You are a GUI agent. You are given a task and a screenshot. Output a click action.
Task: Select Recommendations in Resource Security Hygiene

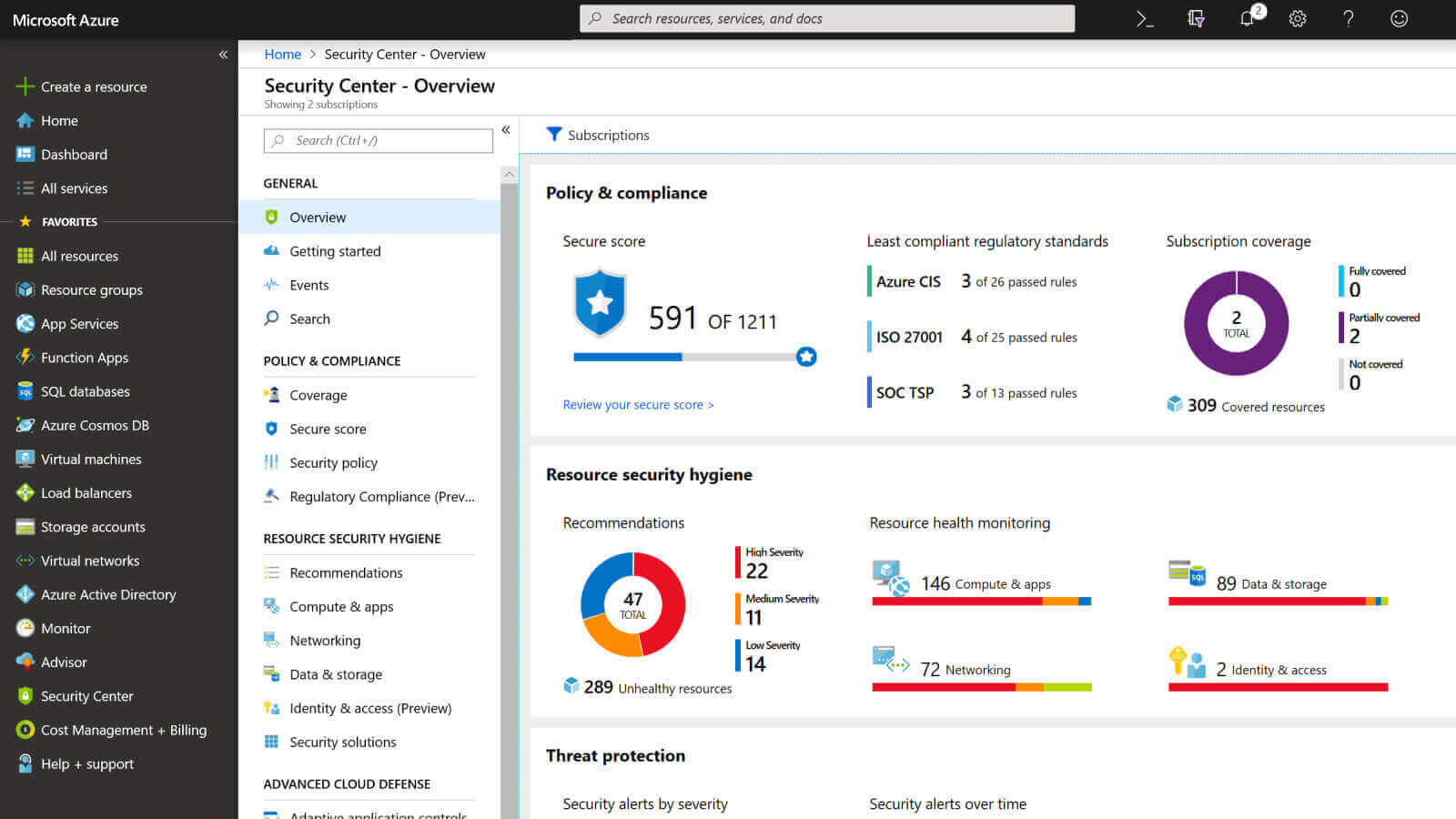pyautogui.click(x=346, y=572)
